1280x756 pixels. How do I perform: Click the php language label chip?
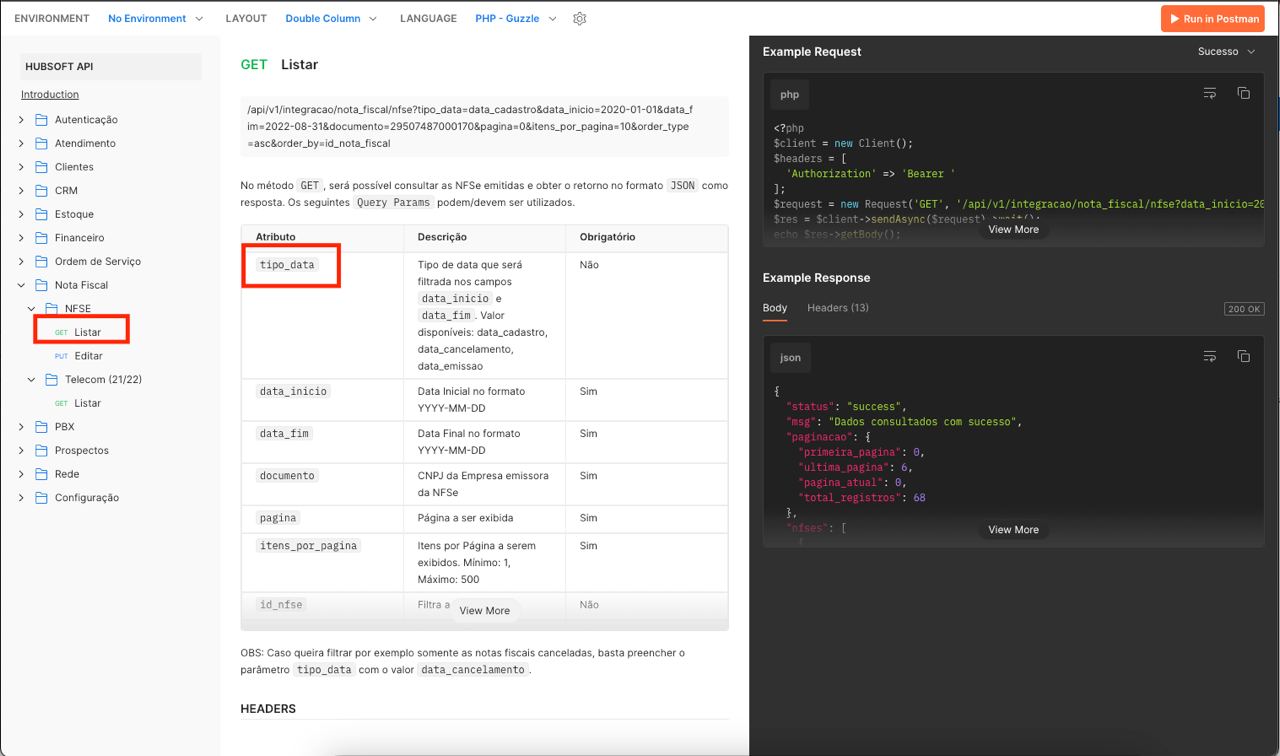790,95
